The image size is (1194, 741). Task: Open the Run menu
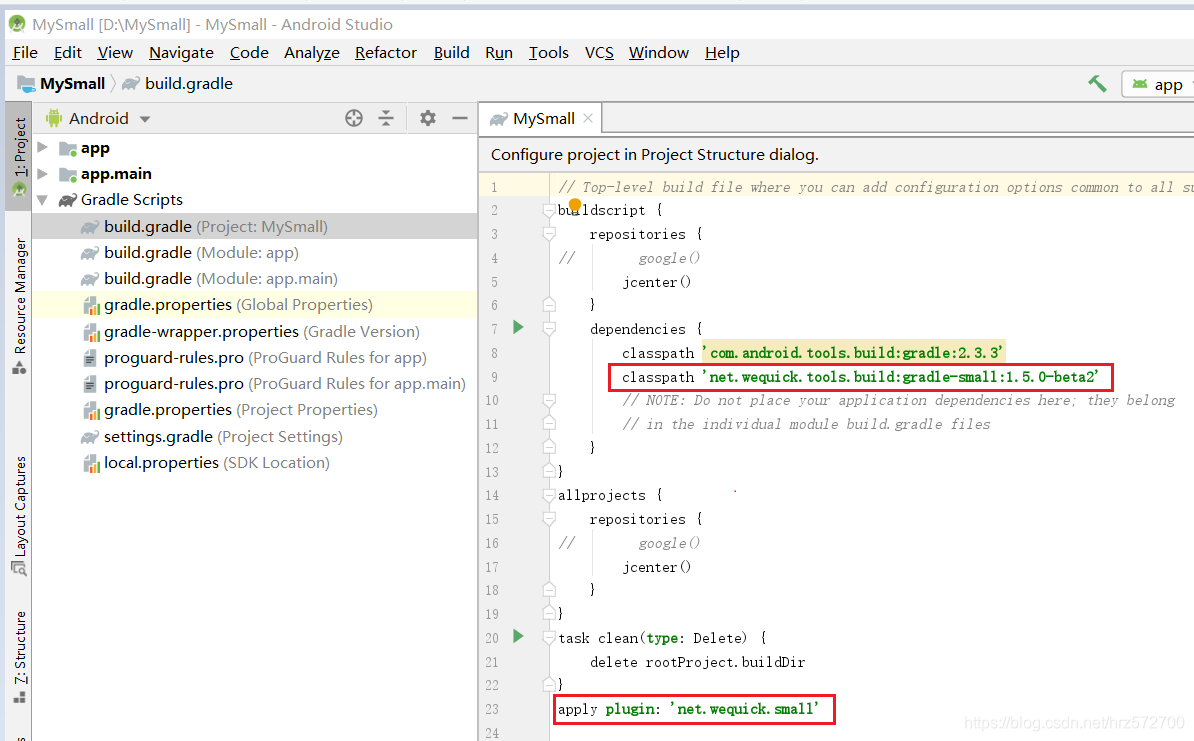point(499,53)
